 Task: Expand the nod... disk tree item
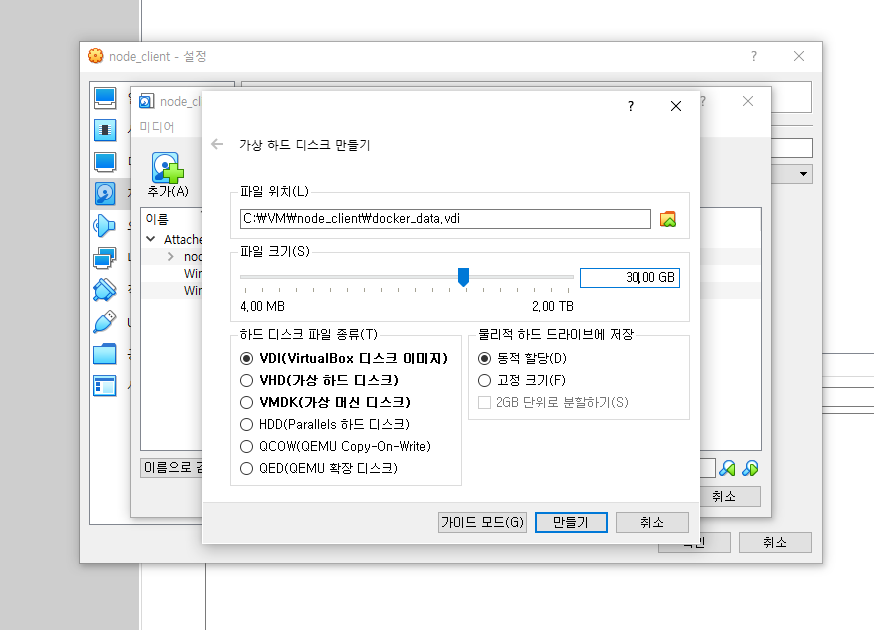point(171,256)
